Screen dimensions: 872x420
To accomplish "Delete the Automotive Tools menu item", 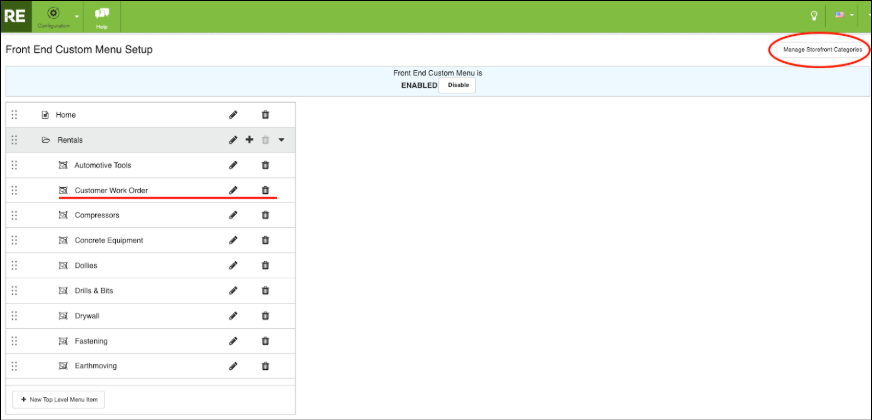I will pos(265,165).
